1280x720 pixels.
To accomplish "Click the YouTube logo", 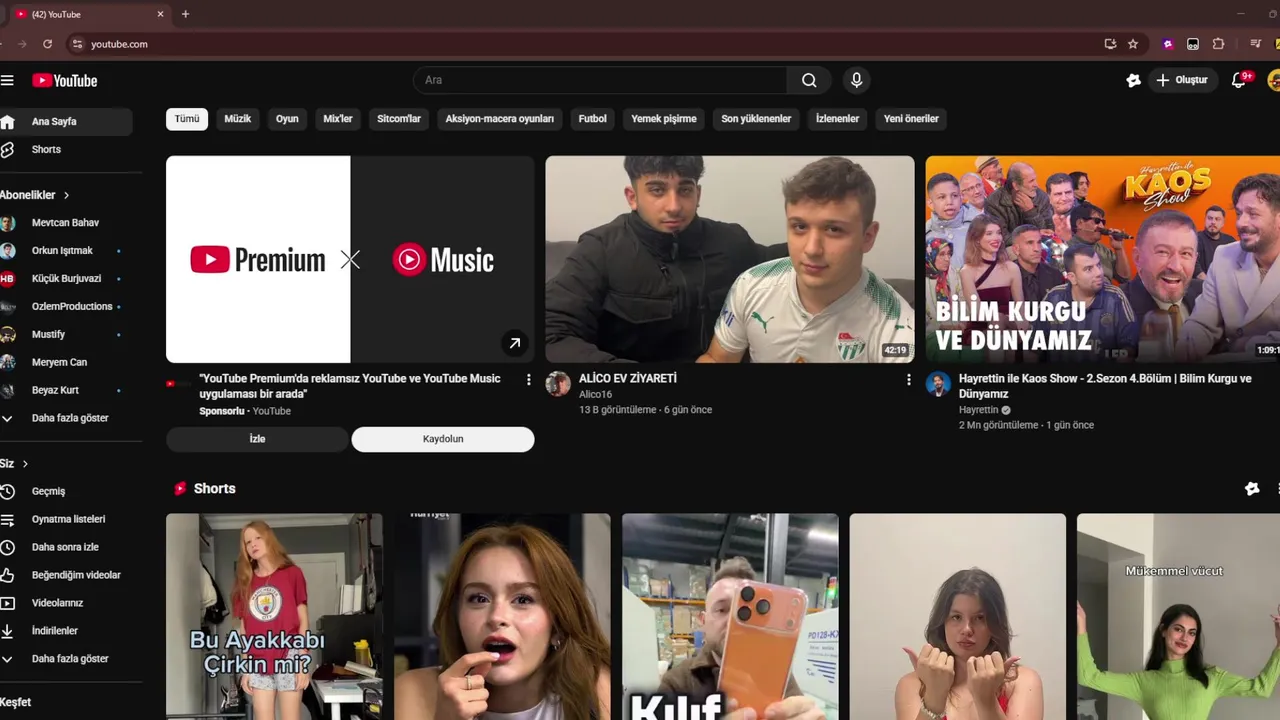I will 64,80.
